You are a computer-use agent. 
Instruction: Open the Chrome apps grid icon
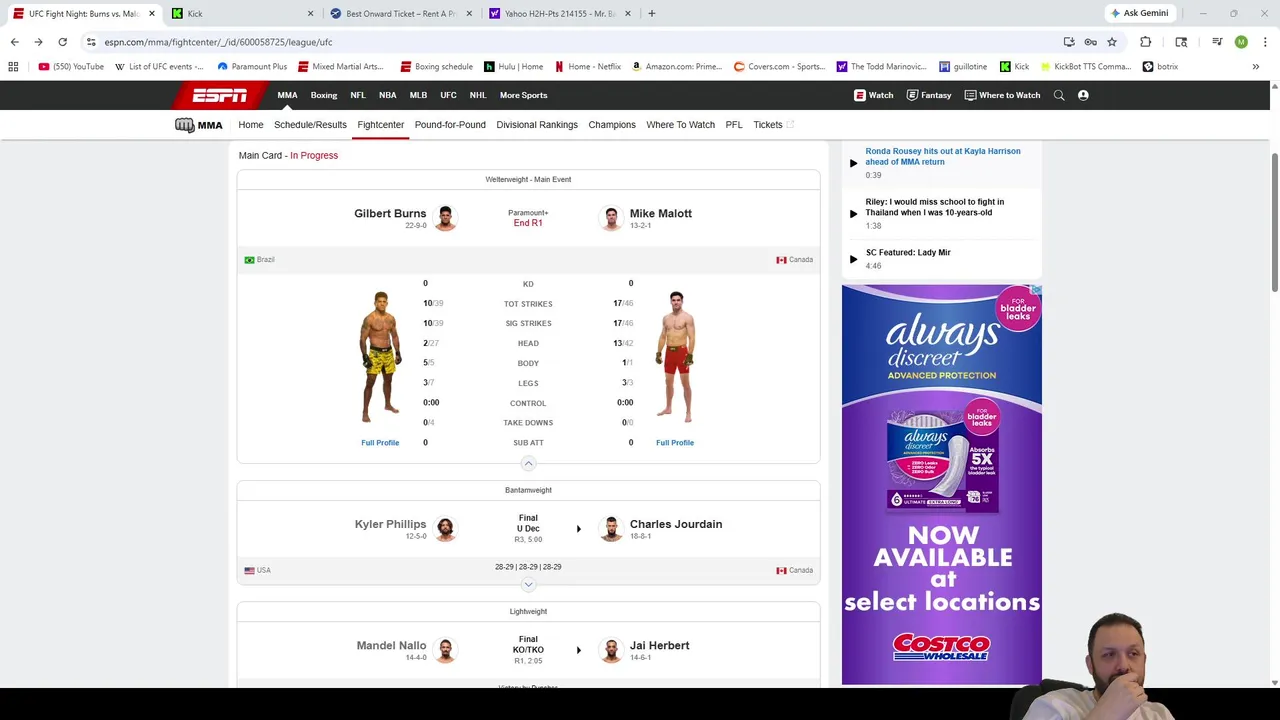click(13, 67)
